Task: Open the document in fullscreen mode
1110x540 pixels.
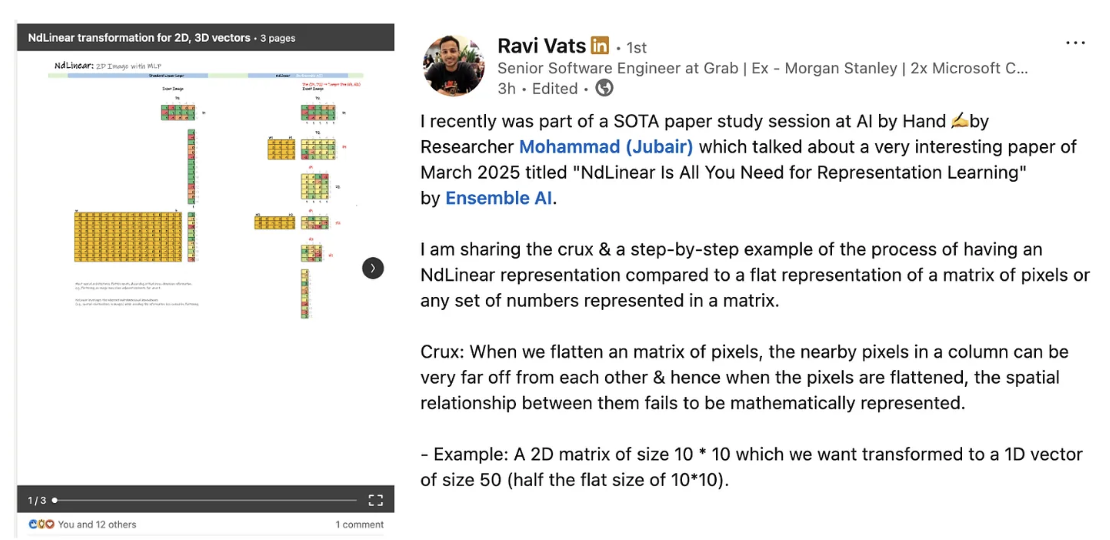Action: [x=376, y=500]
